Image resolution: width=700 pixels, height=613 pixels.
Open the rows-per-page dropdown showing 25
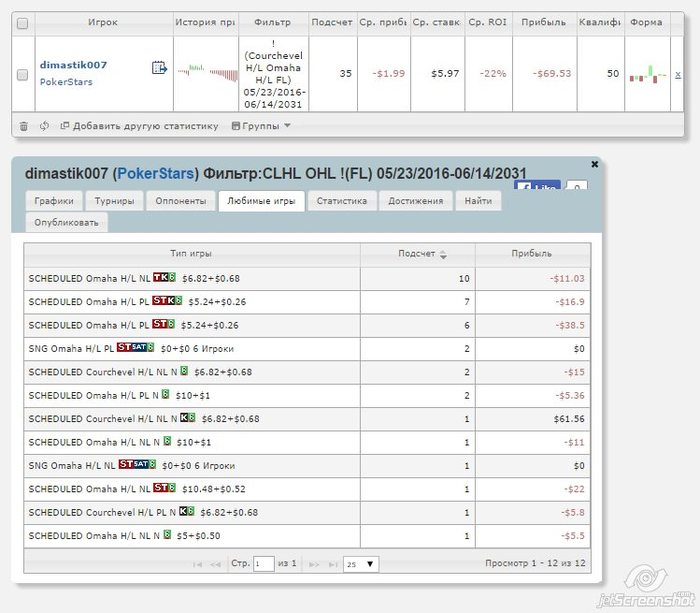(361, 564)
